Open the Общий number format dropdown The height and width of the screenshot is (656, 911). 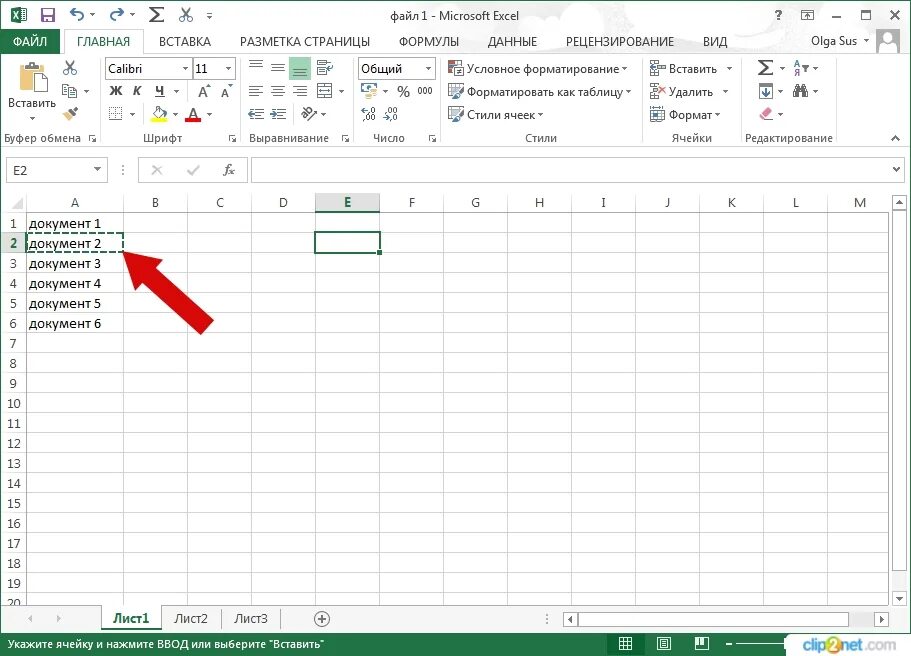tap(428, 69)
